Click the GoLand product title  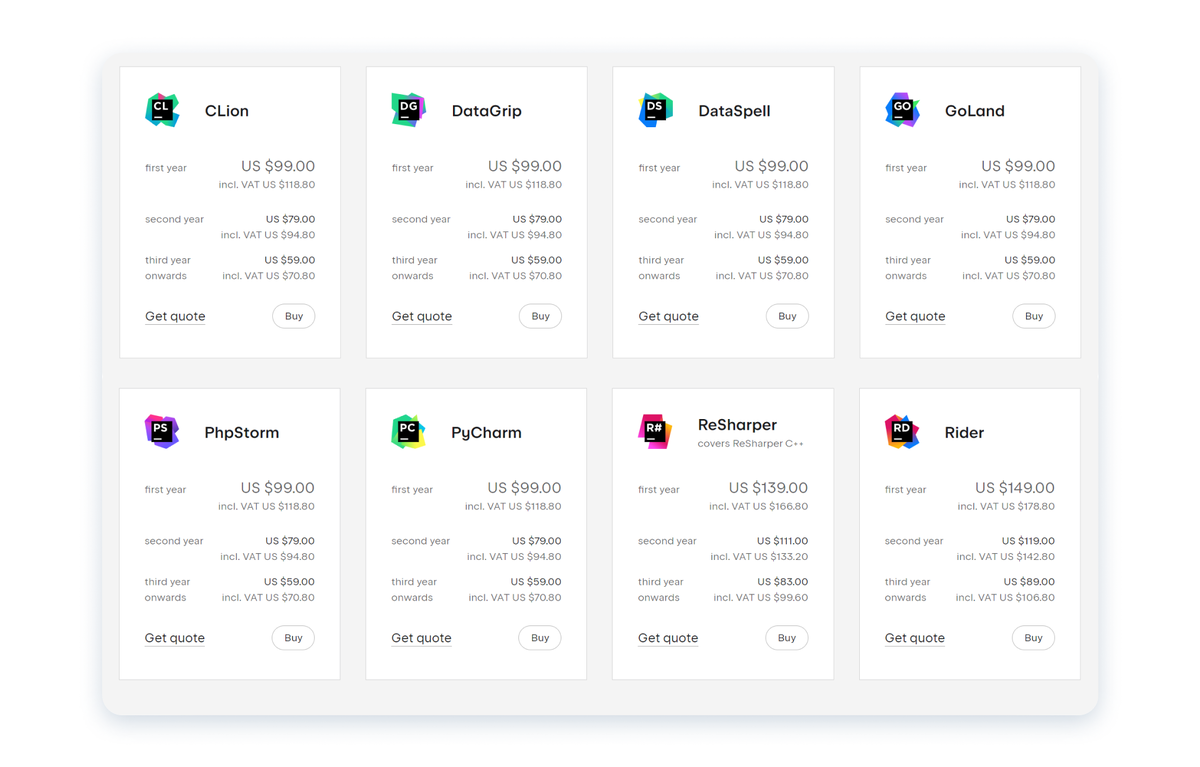(975, 111)
